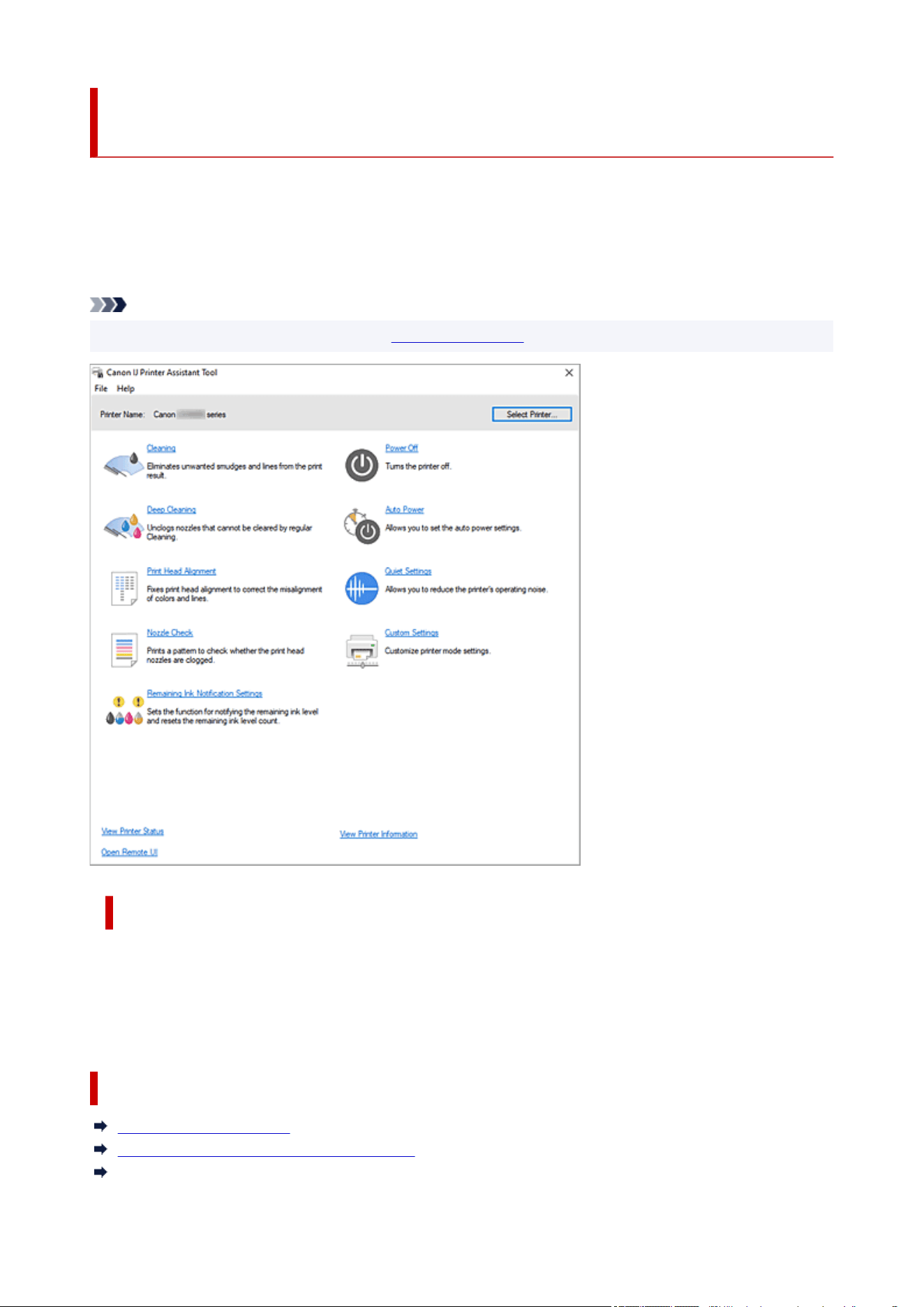Screen dimensions: 924x1307
Task: Click the Power Off round power icon
Action: pos(362,466)
